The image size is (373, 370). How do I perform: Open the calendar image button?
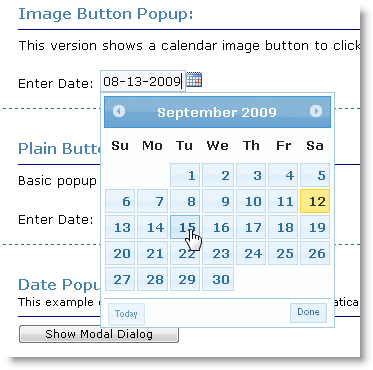(x=194, y=80)
